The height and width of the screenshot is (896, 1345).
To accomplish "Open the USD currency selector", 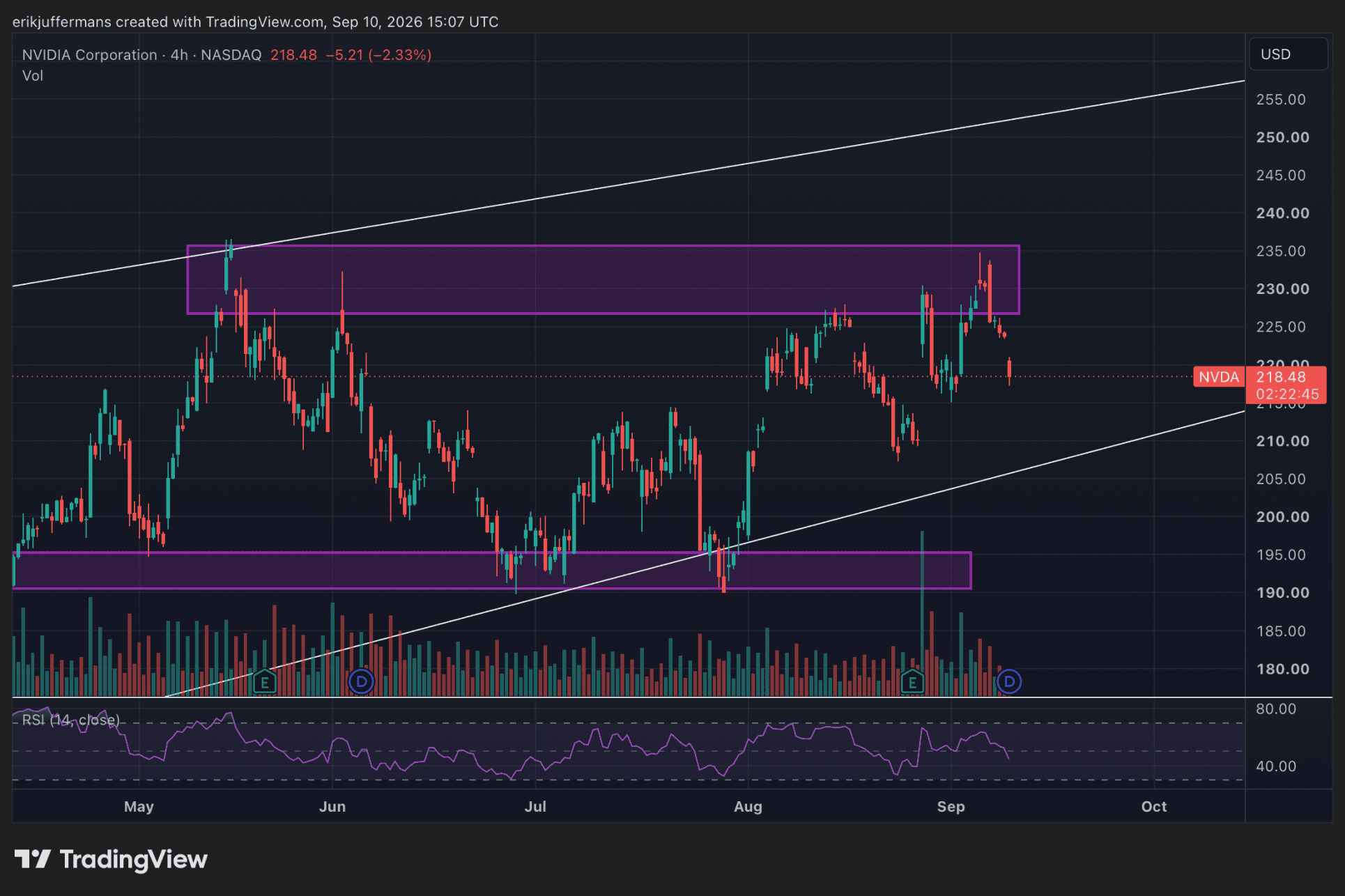I will 1288,54.
